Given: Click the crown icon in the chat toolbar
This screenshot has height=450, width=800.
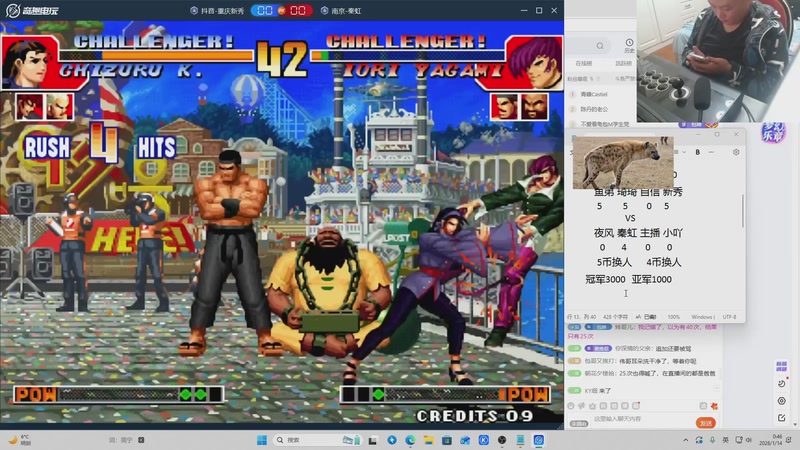Looking at the screenshot, I should point(592,406).
